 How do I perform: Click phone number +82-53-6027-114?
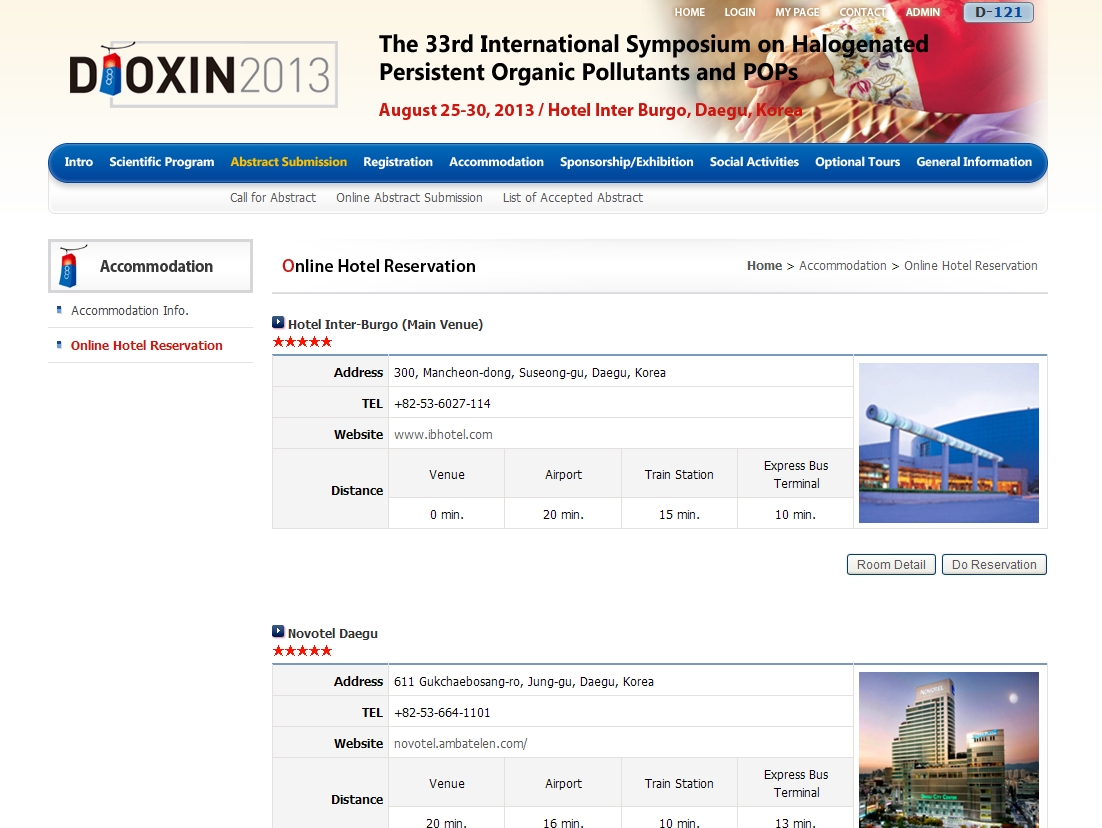click(442, 403)
